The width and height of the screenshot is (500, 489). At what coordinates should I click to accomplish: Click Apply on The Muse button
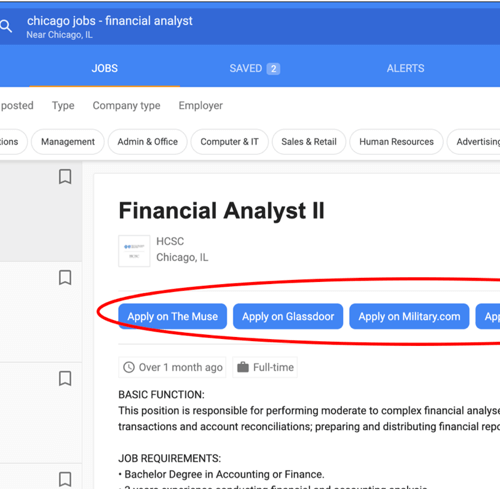click(x=172, y=316)
